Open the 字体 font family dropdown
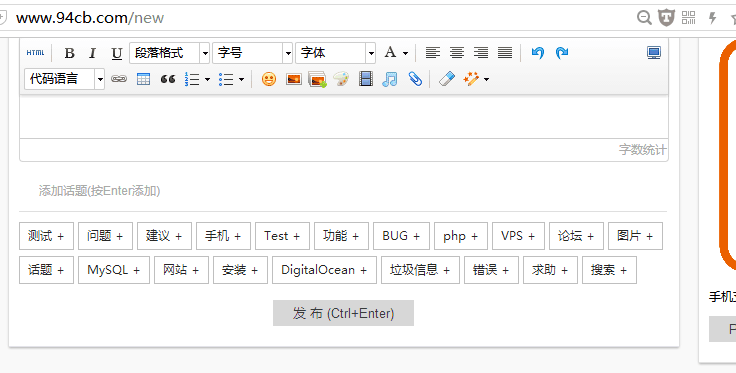Image resolution: width=736 pixels, height=373 pixels. click(x=335, y=53)
